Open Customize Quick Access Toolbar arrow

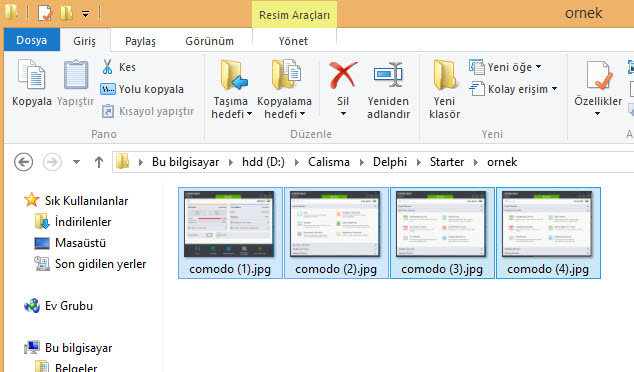tap(85, 14)
